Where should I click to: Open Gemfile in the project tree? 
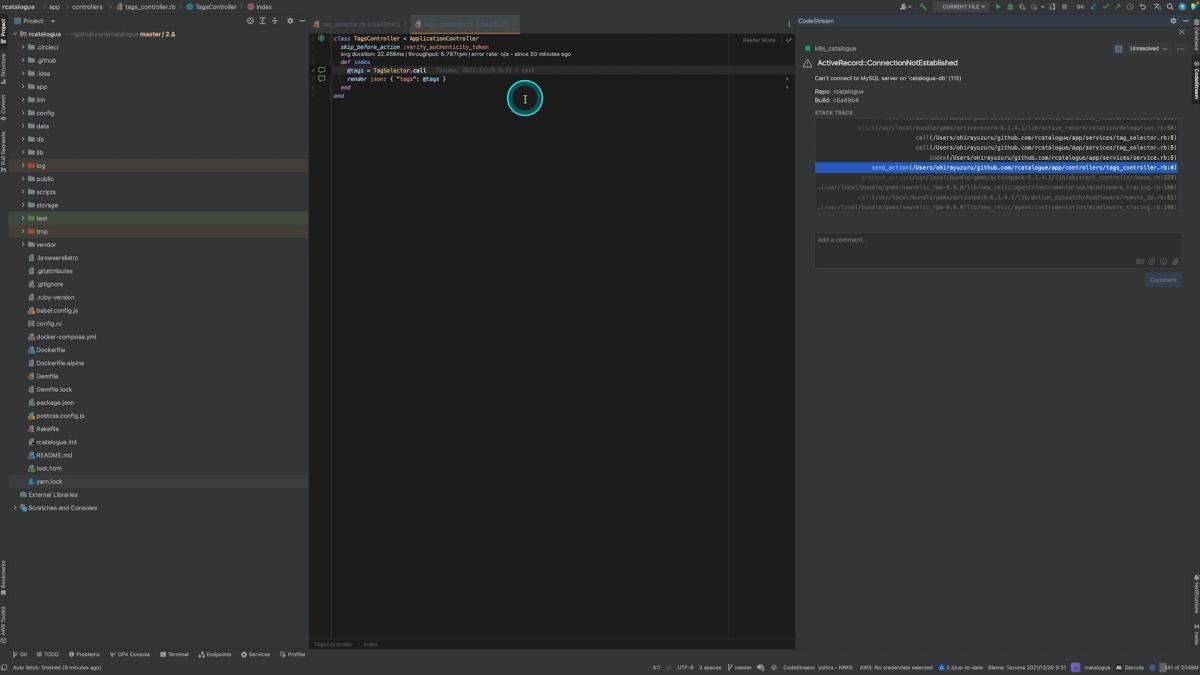(47, 376)
